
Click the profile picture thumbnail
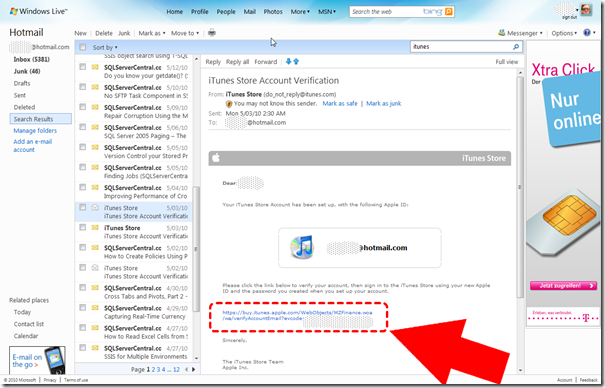[586, 10]
